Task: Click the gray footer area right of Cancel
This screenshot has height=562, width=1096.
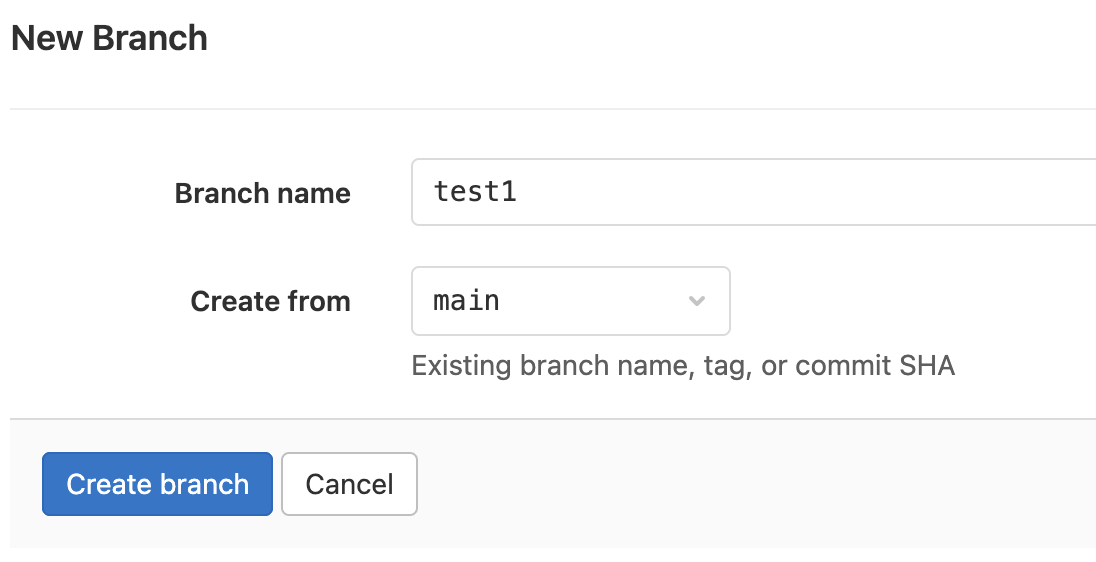Action: [x=750, y=485]
